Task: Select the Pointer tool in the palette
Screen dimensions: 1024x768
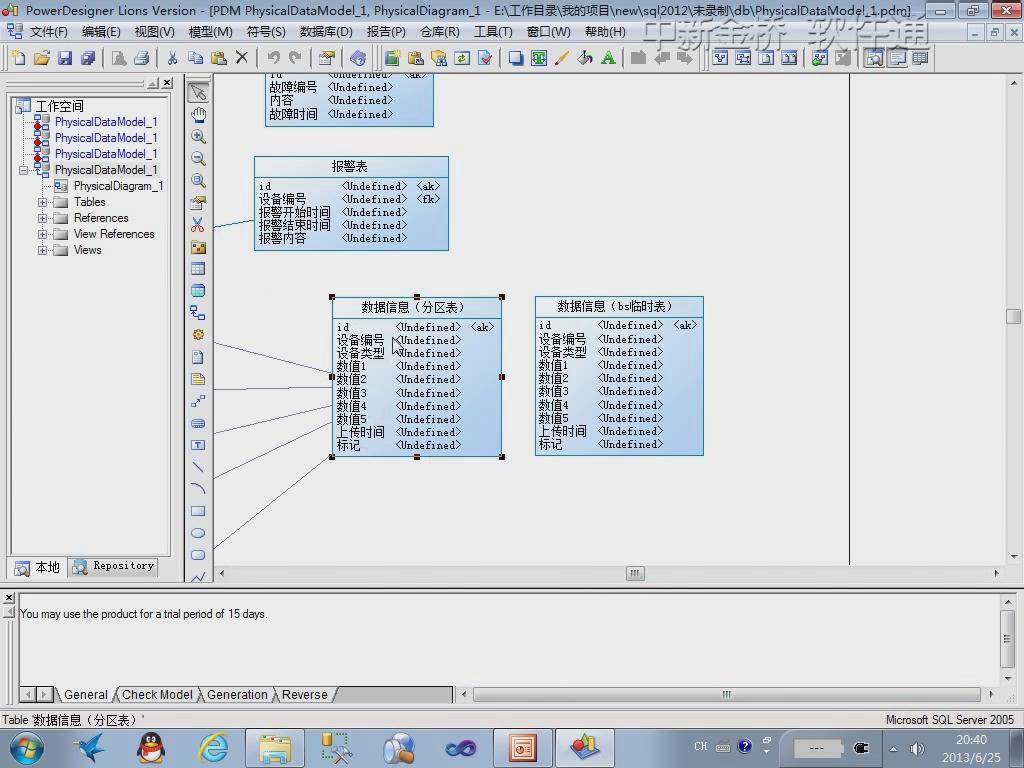Action: point(198,93)
